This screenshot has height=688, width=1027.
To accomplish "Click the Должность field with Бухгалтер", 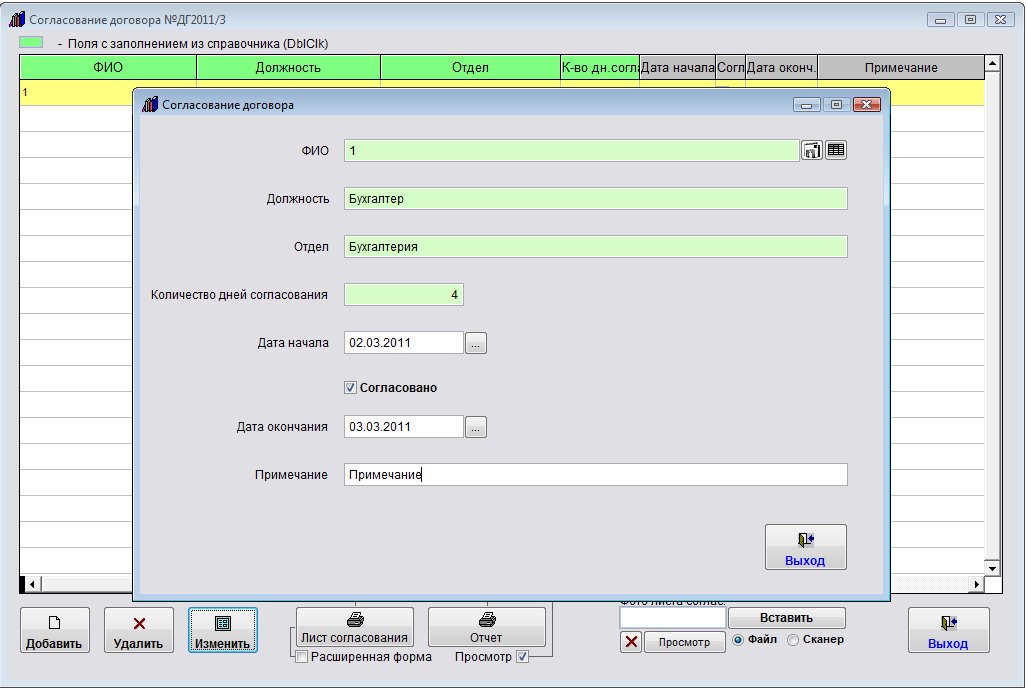I will pyautogui.click(x=595, y=199).
